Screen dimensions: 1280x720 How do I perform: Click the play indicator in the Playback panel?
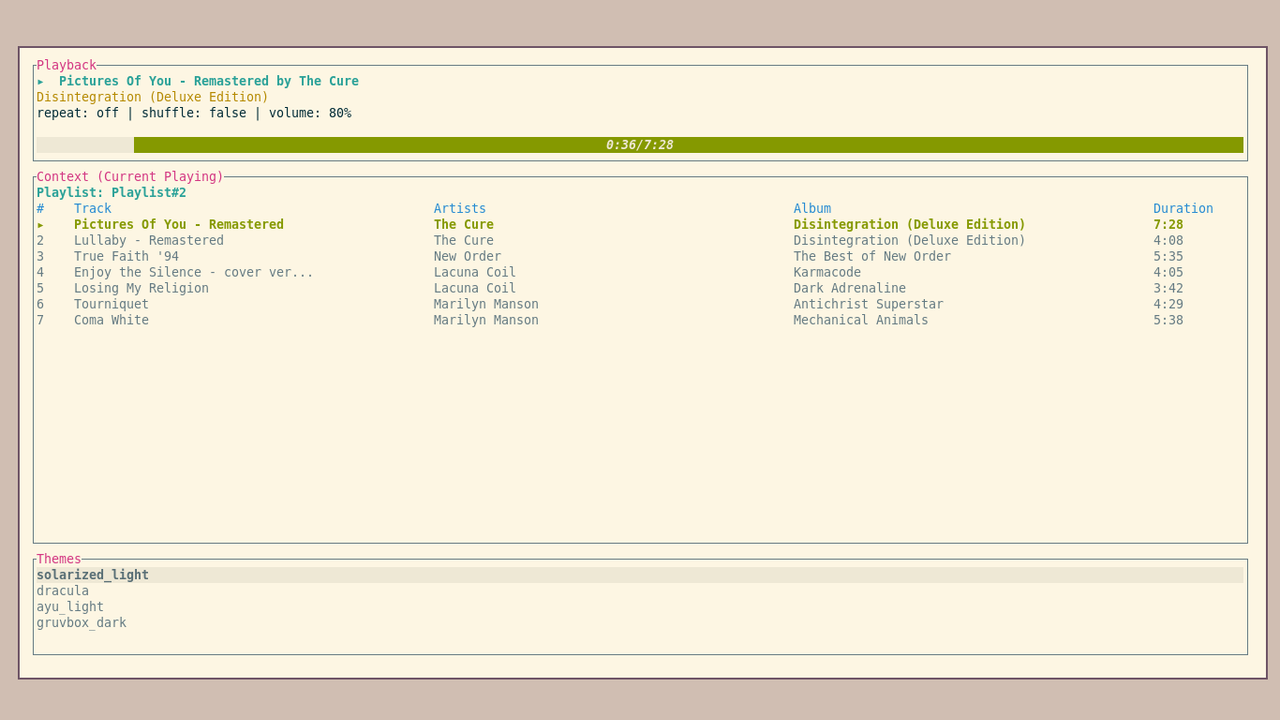pos(41,81)
